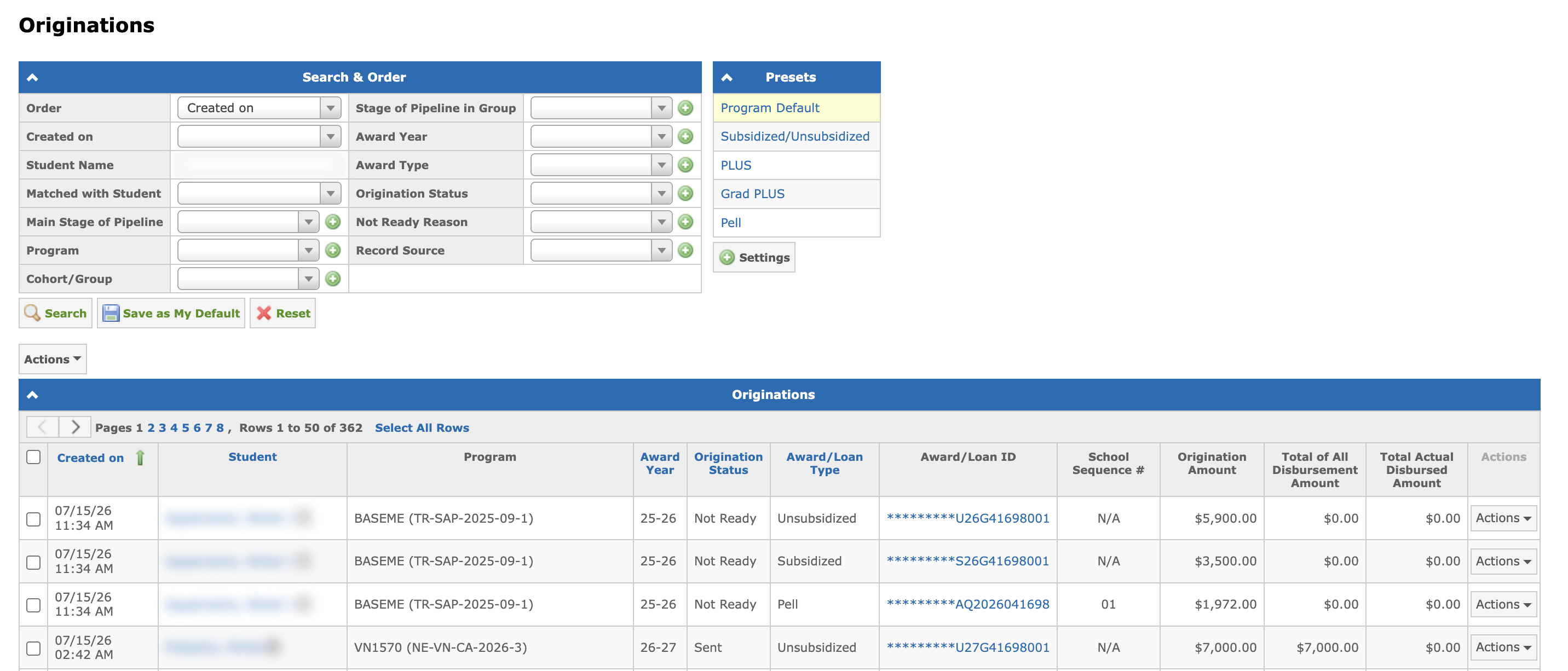Open the Program filter dropdown
1568x671 pixels.
point(249,250)
